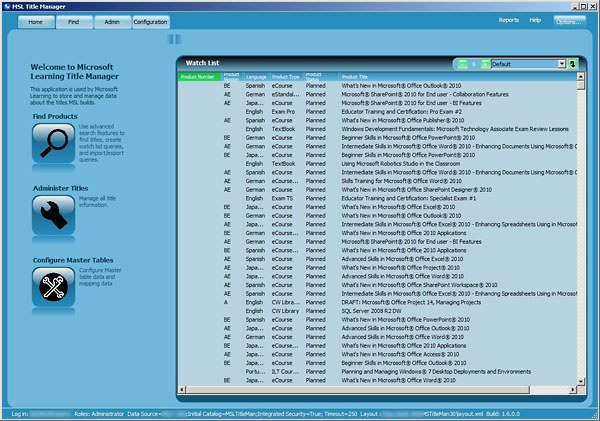Select 'What's New in Microsoft Office SharePoint Workspace 2010'
Screen dimensions: 600x421
(378, 285)
